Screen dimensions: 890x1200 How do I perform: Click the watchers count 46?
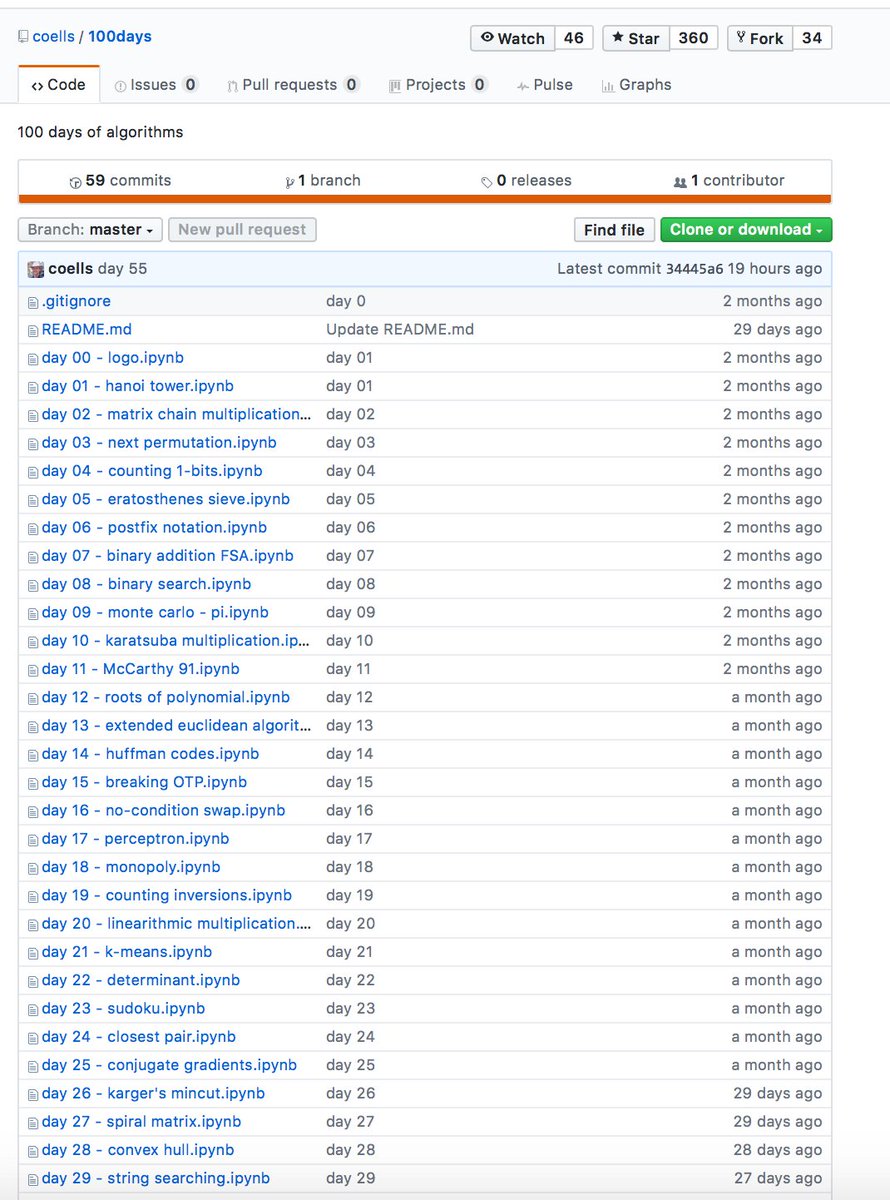574,38
